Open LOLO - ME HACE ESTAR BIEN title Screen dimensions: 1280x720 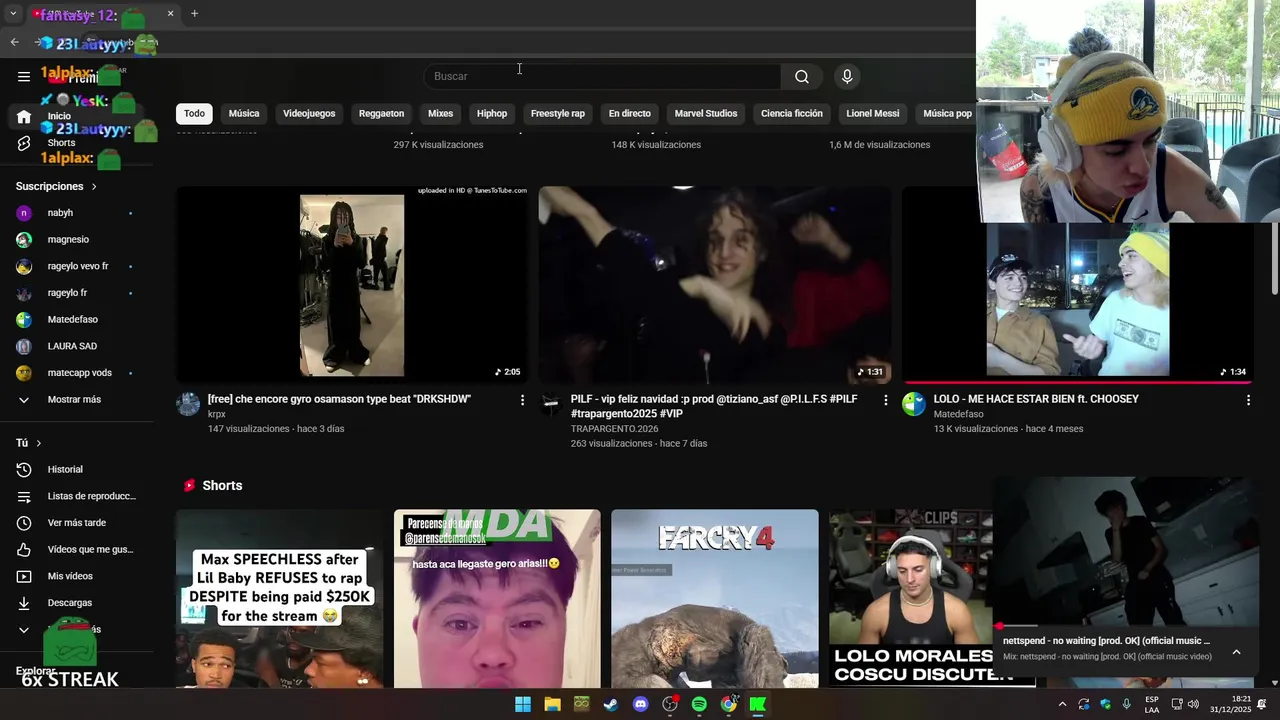[1036, 399]
